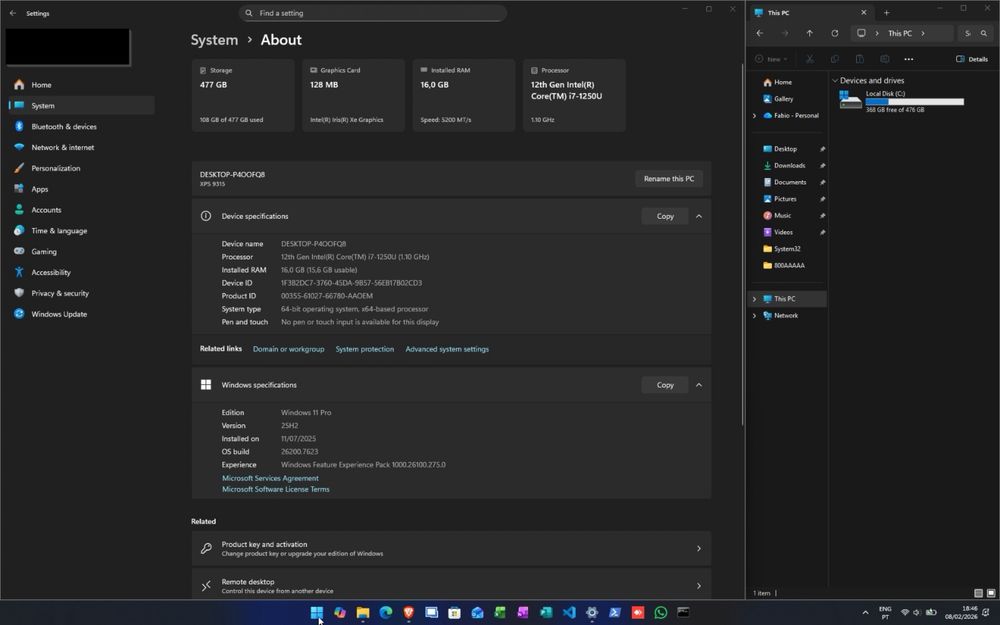
Task: Open Personalization settings
Action: 82,168
